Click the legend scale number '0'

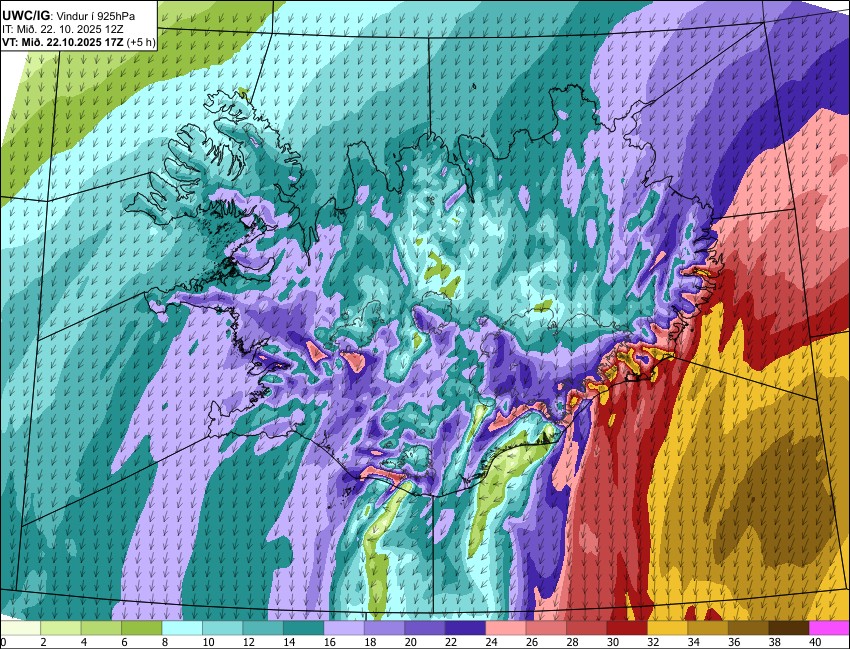[3, 642]
